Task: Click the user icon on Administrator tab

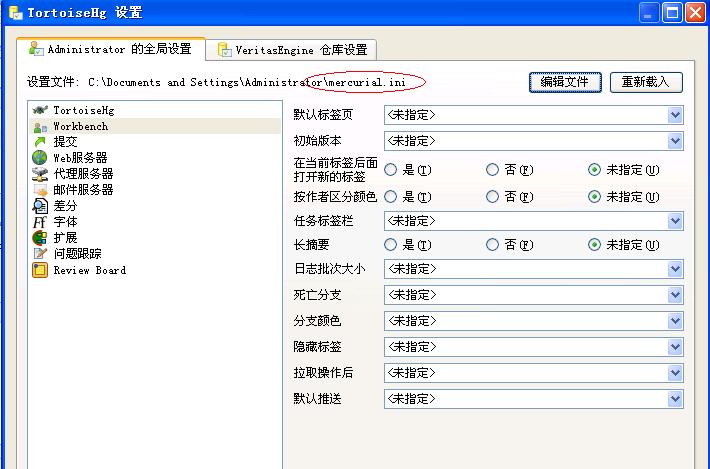Action: 36,49
